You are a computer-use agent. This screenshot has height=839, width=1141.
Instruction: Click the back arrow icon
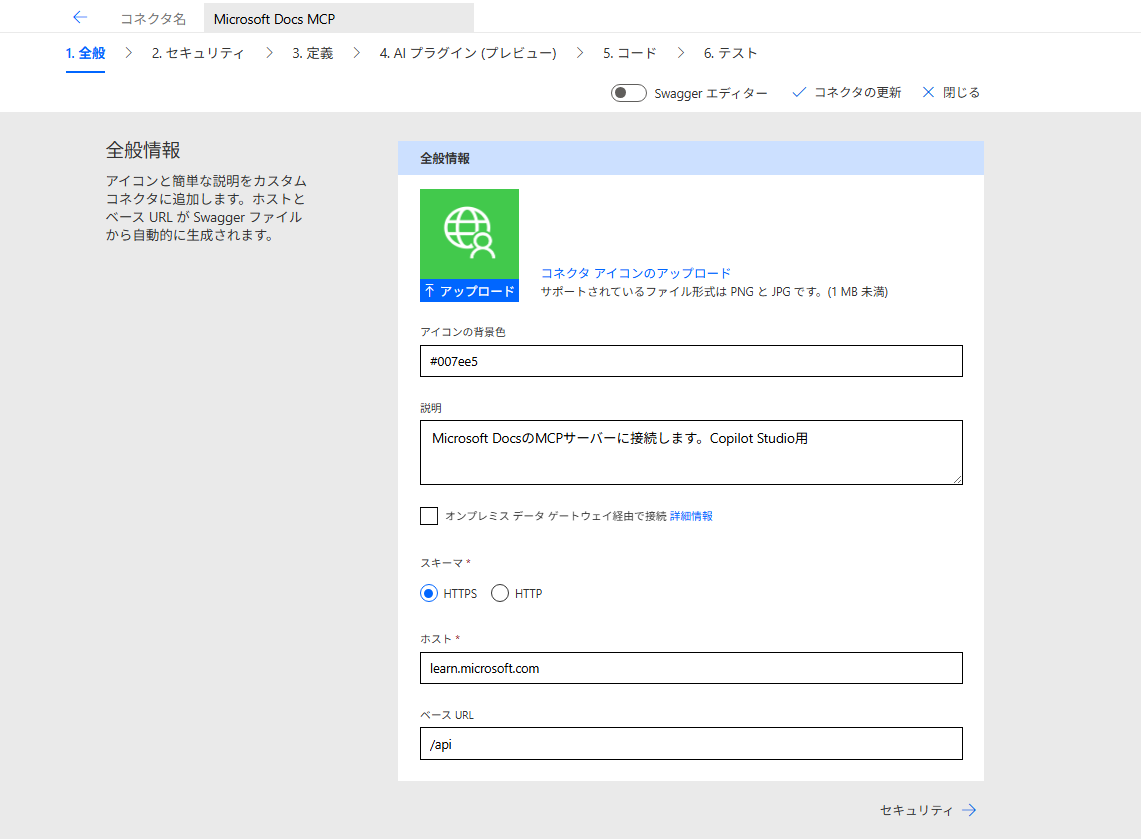click(x=80, y=17)
